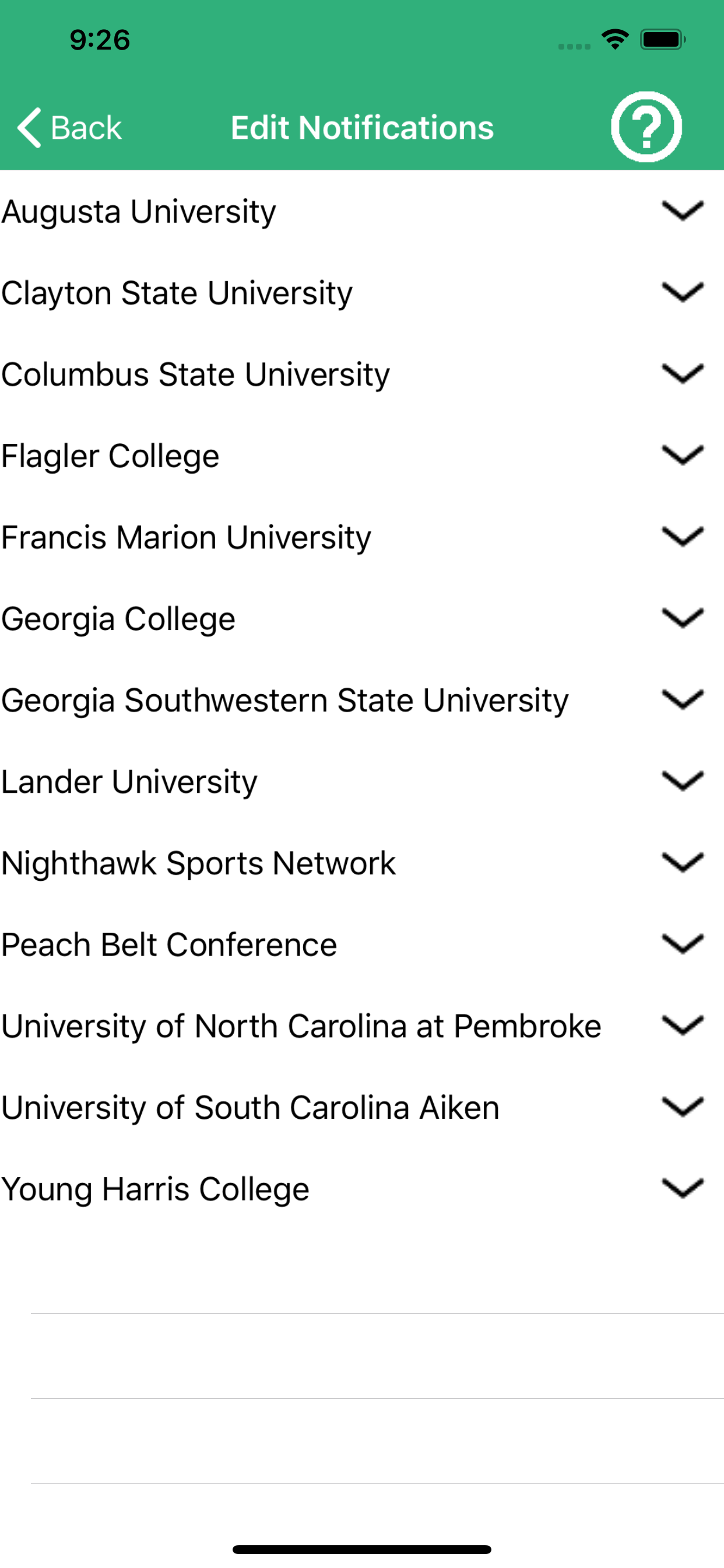The image size is (724, 1568).
Task: Expand Flagler College chevron
Action: coord(682,456)
